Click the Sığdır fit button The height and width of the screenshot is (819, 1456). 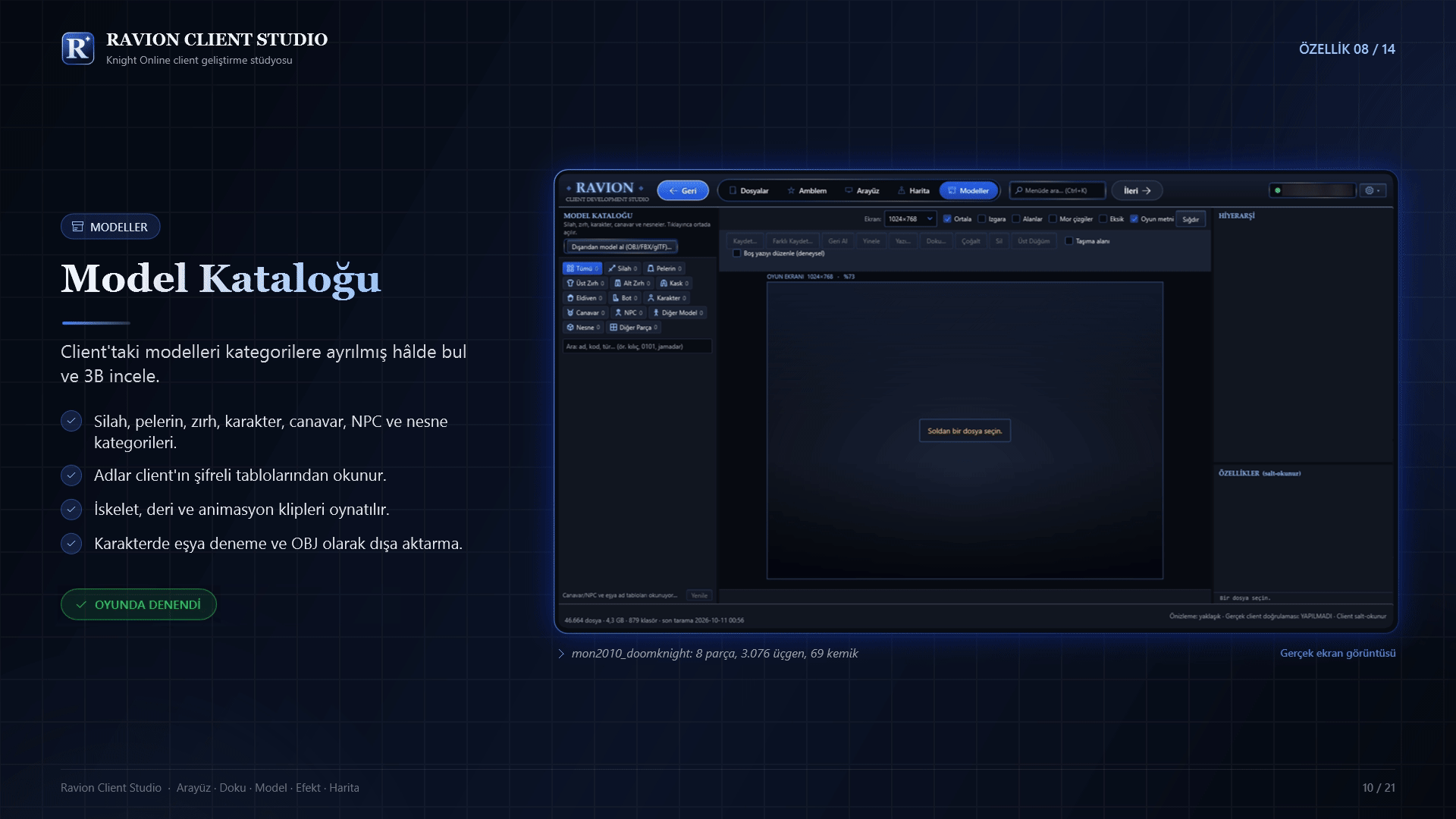pyautogui.click(x=1191, y=219)
